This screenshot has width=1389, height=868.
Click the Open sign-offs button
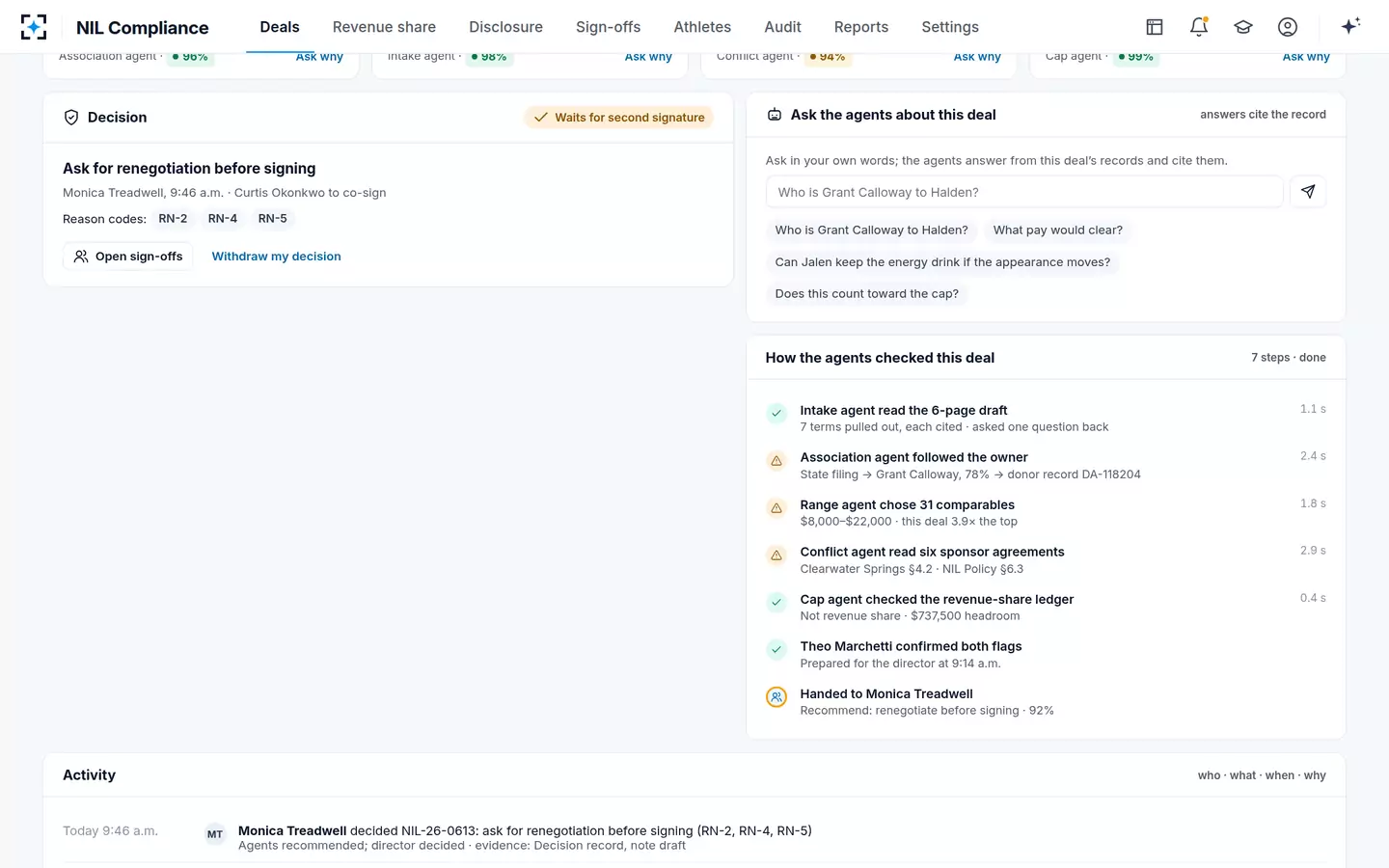click(128, 257)
